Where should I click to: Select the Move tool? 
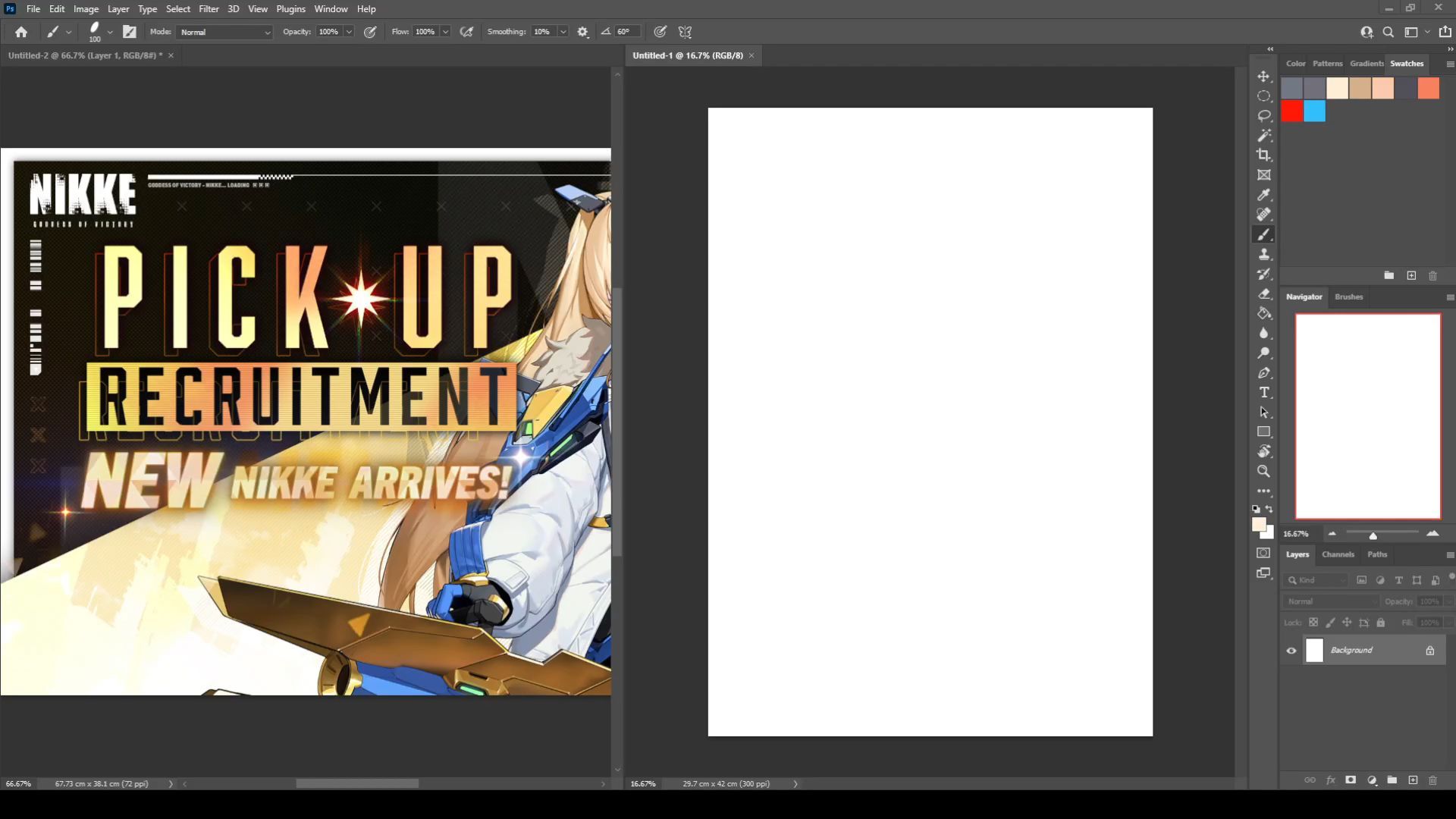tap(1263, 77)
